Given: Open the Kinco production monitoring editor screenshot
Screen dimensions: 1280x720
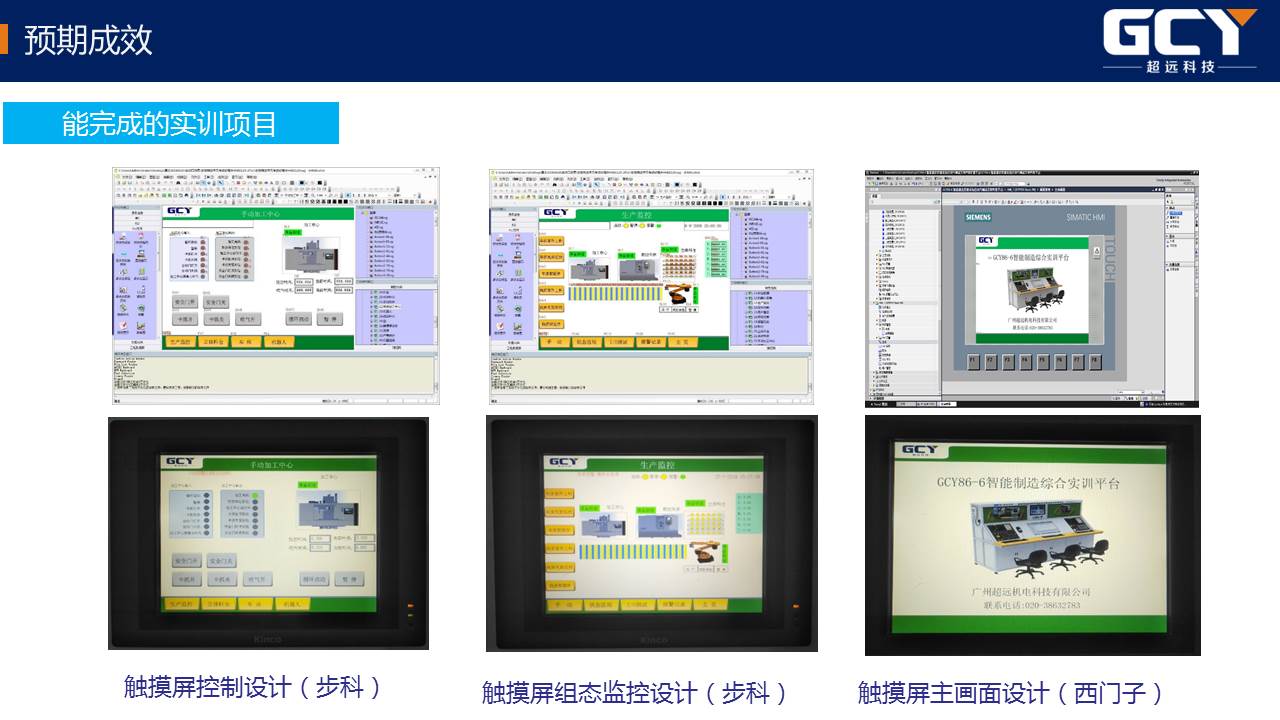Looking at the screenshot, I should 652,286.
